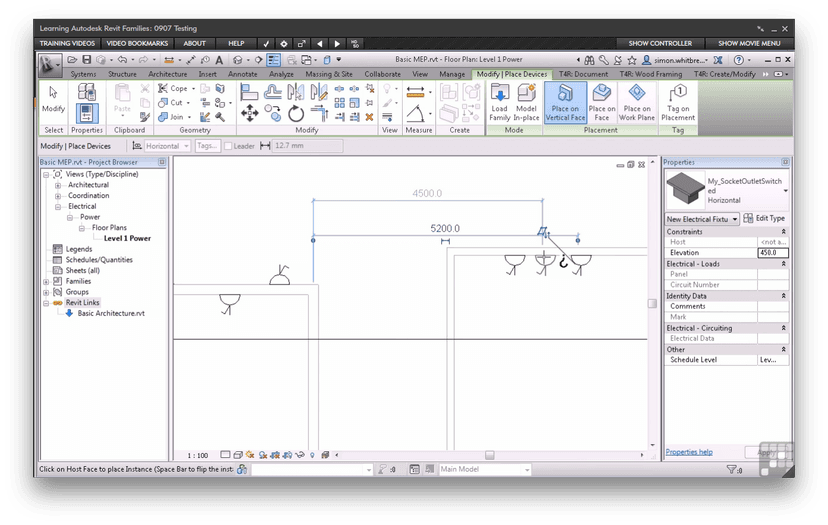Open the Architecture ribbon tab
Screen dimensions: 828x525
167,74
